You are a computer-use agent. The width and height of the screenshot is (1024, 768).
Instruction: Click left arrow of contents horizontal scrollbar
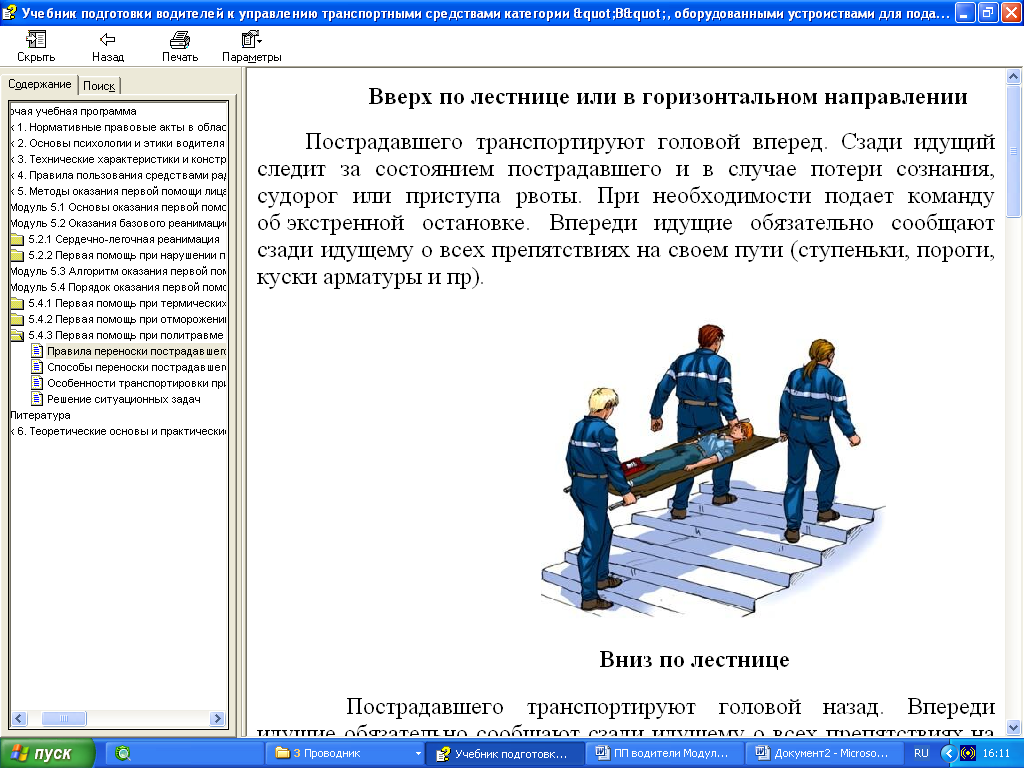19,718
